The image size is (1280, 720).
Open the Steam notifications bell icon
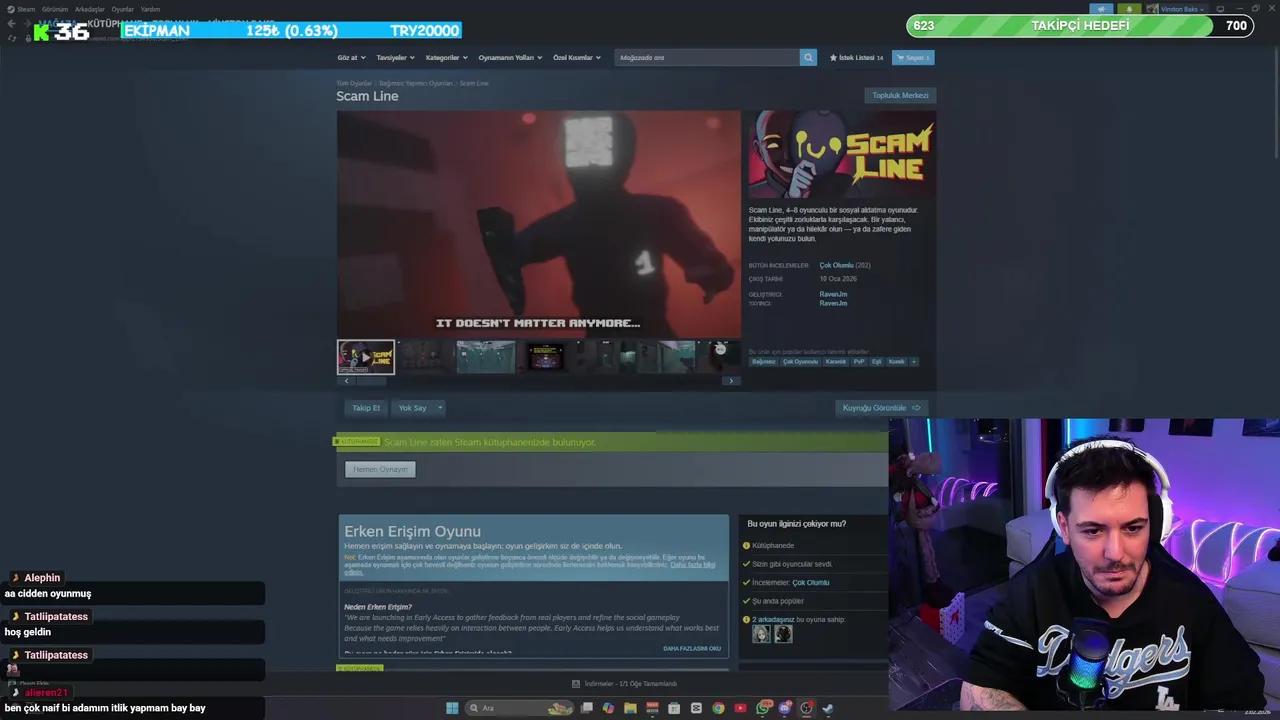click(x=1128, y=9)
